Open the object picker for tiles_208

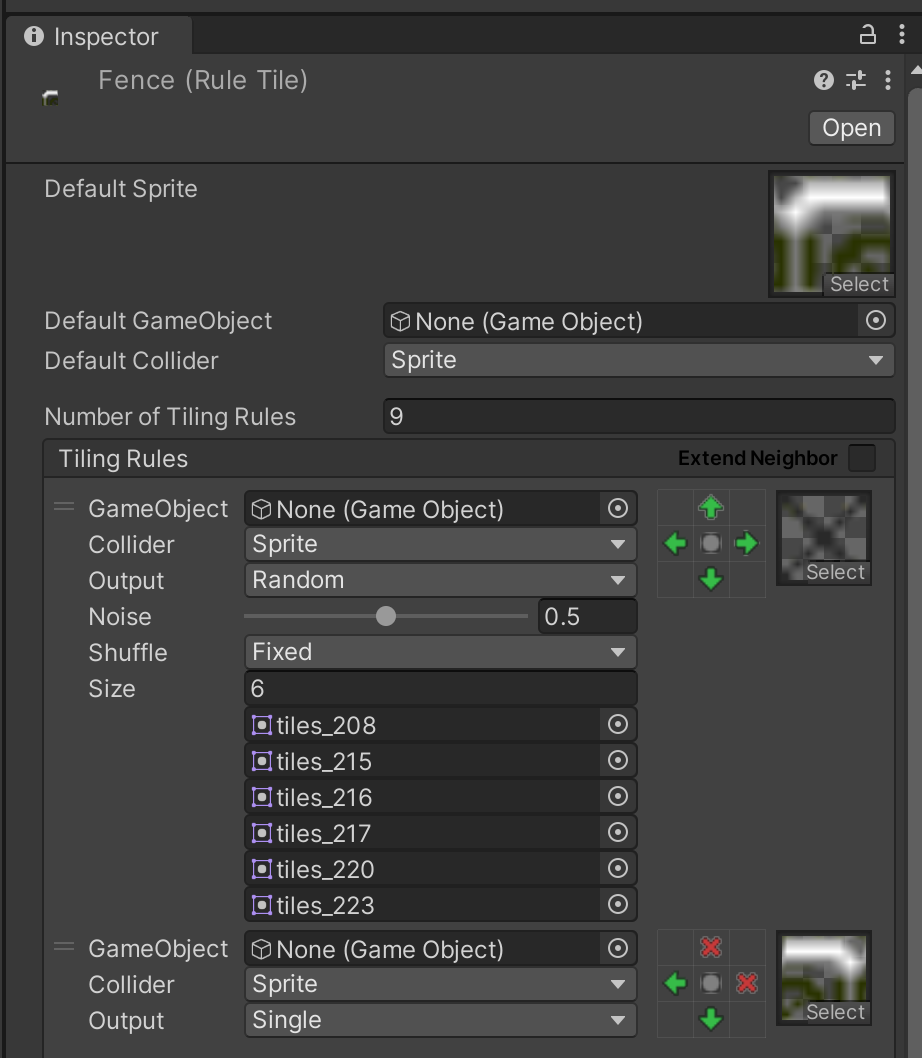pyautogui.click(x=619, y=724)
